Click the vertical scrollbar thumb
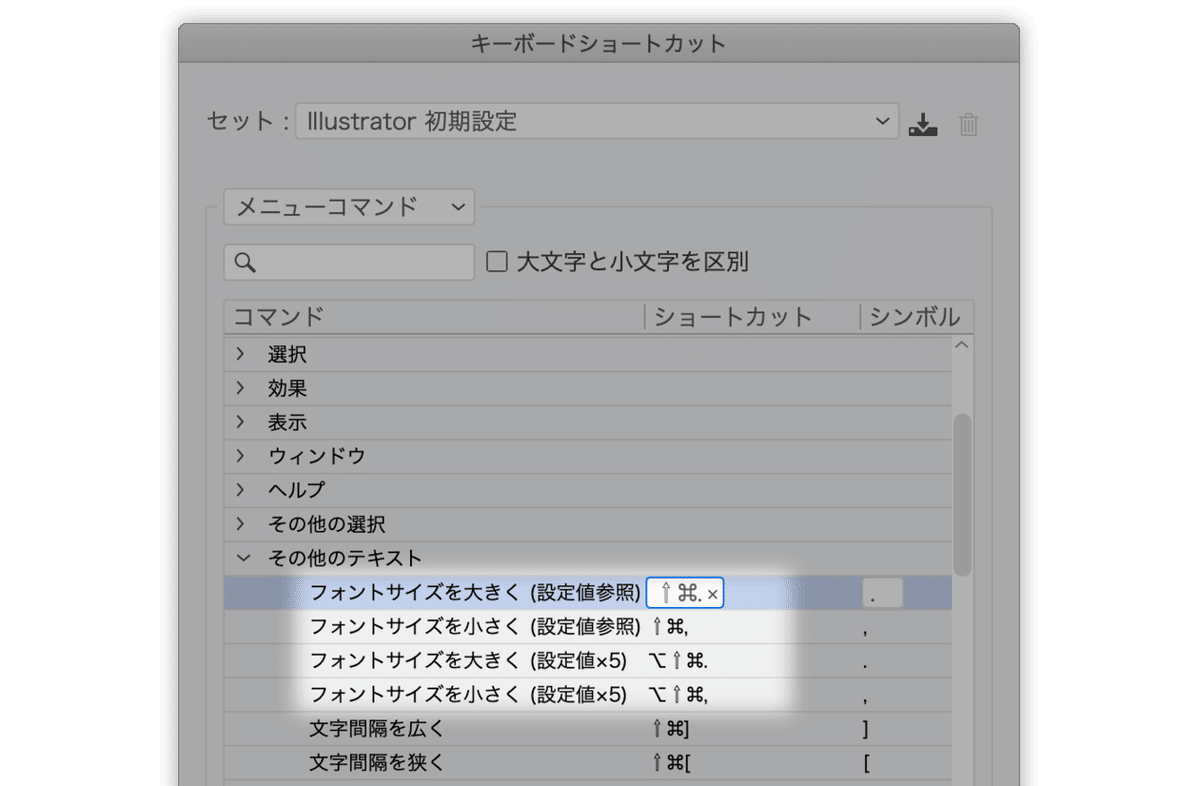 [x=962, y=493]
